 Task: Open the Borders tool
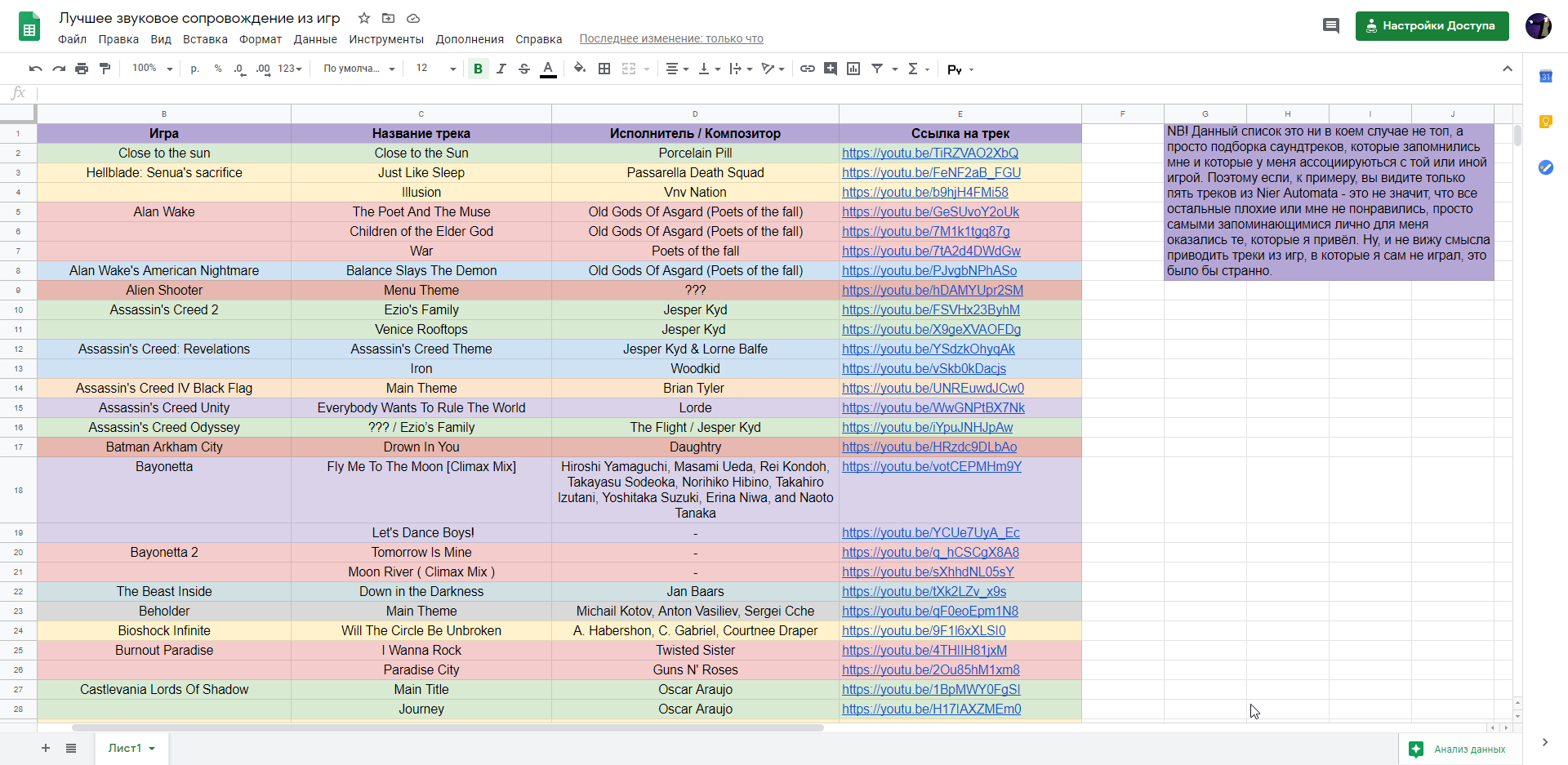tap(604, 69)
